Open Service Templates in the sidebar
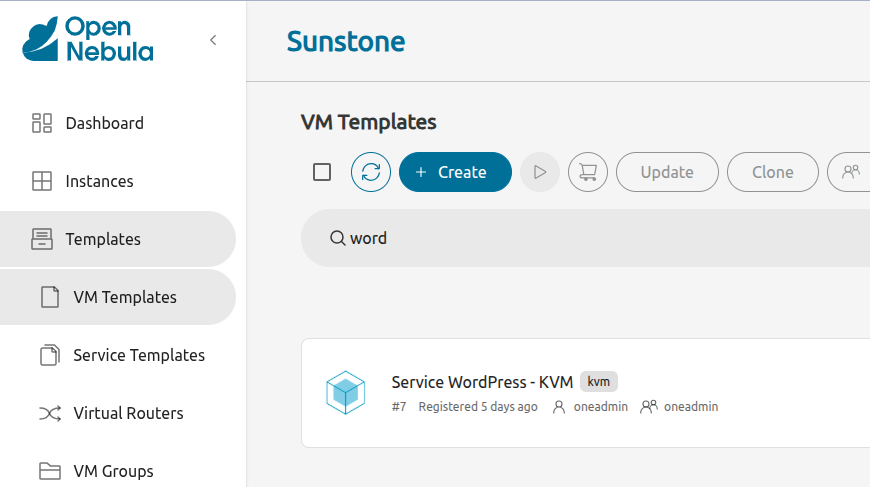 point(138,355)
